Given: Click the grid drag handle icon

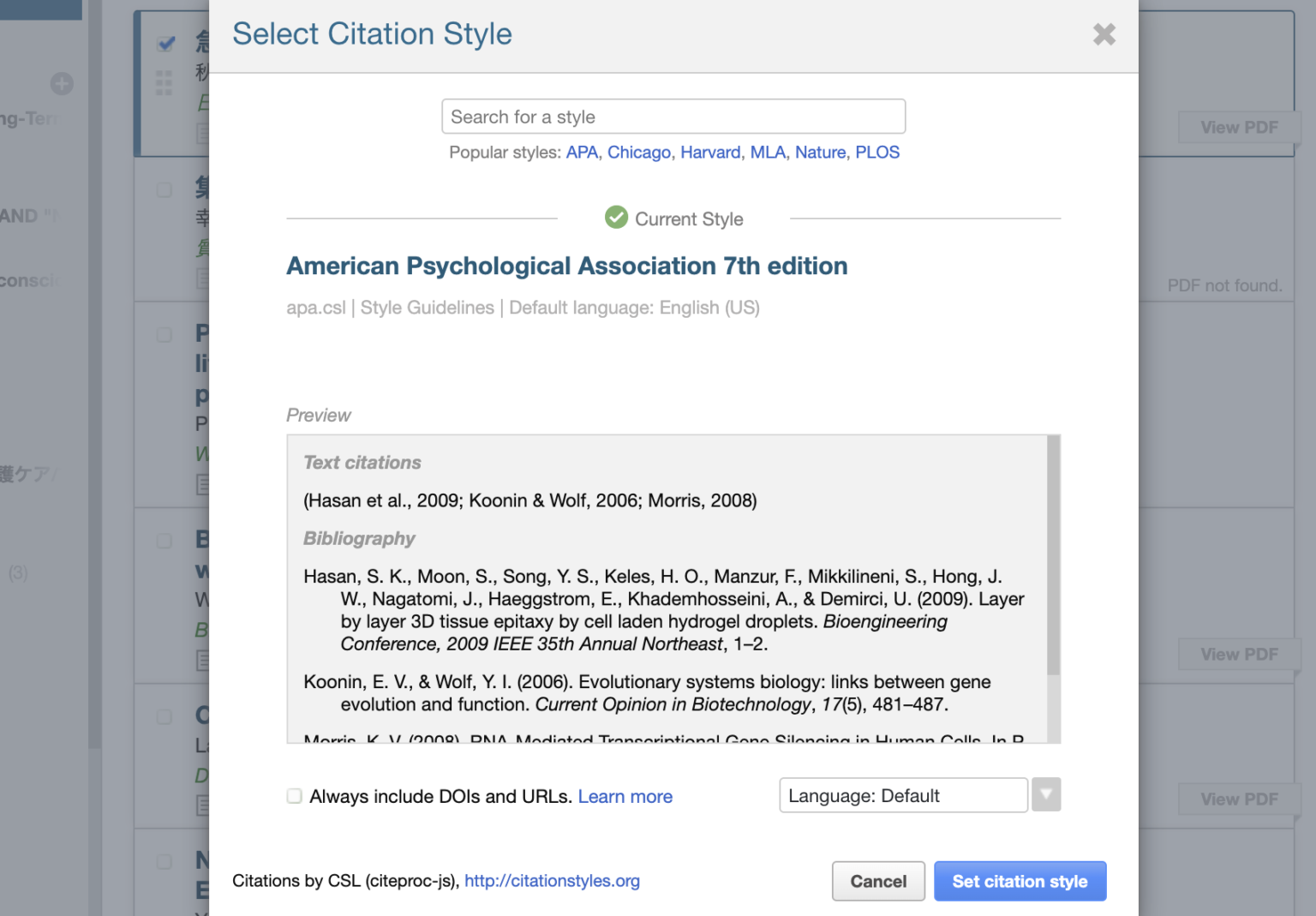Looking at the screenshot, I should pos(164,83).
